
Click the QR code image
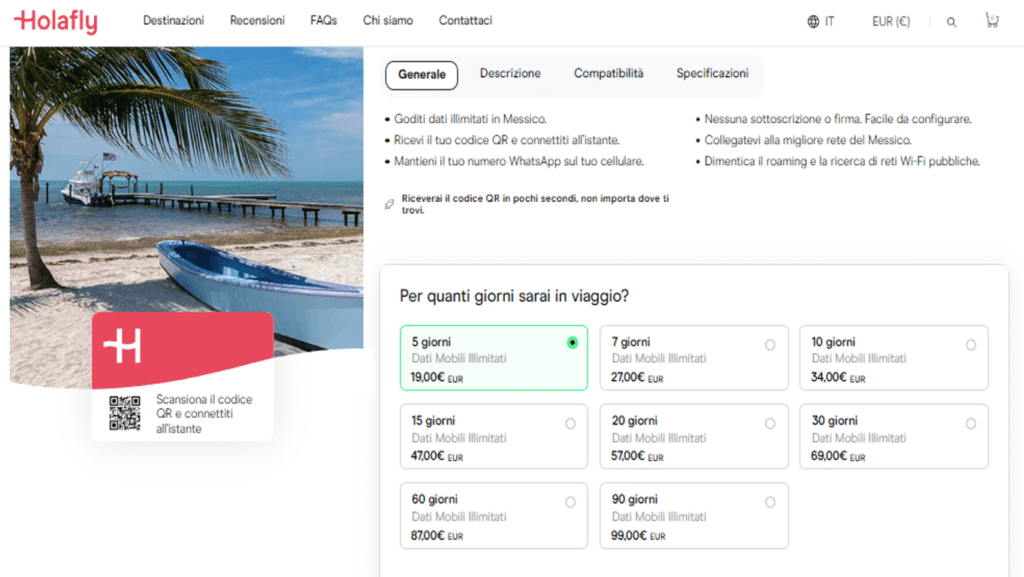pos(125,413)
